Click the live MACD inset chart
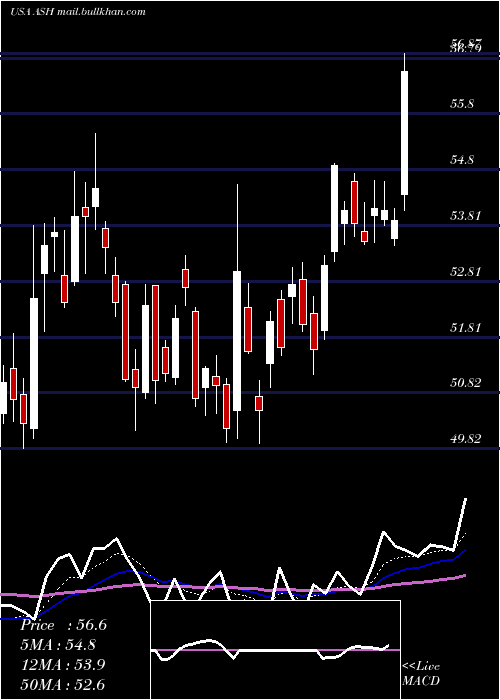500x700 pixels. 275,650
